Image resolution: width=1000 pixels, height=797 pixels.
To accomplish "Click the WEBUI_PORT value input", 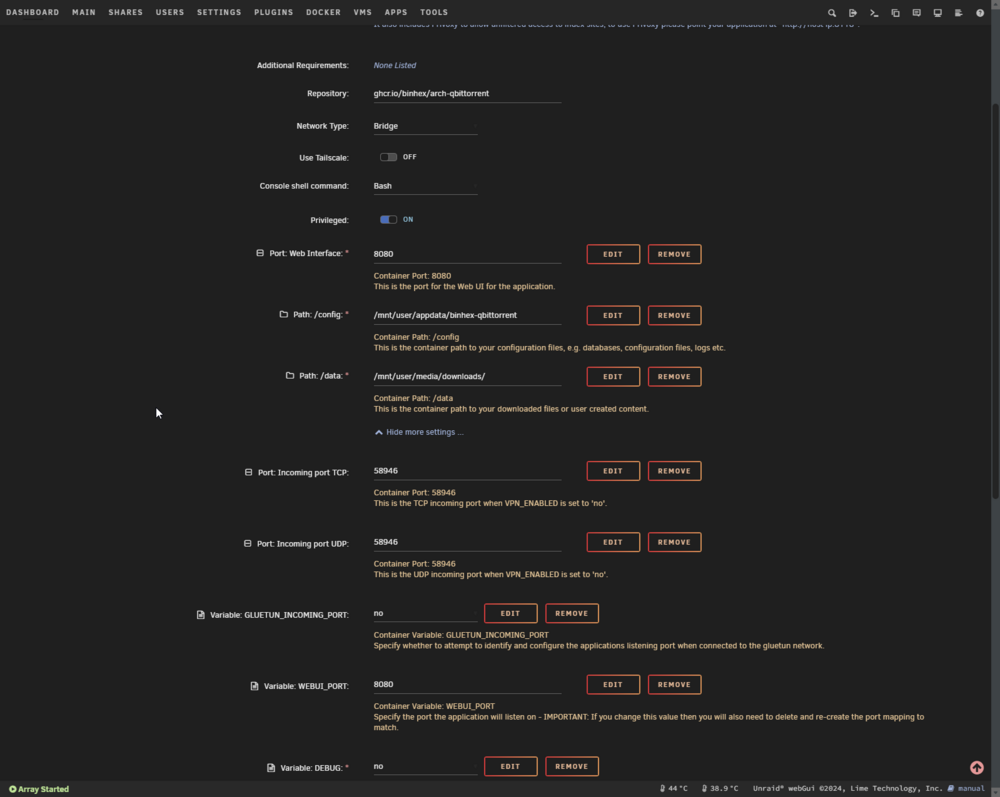I will coord(467,684).
